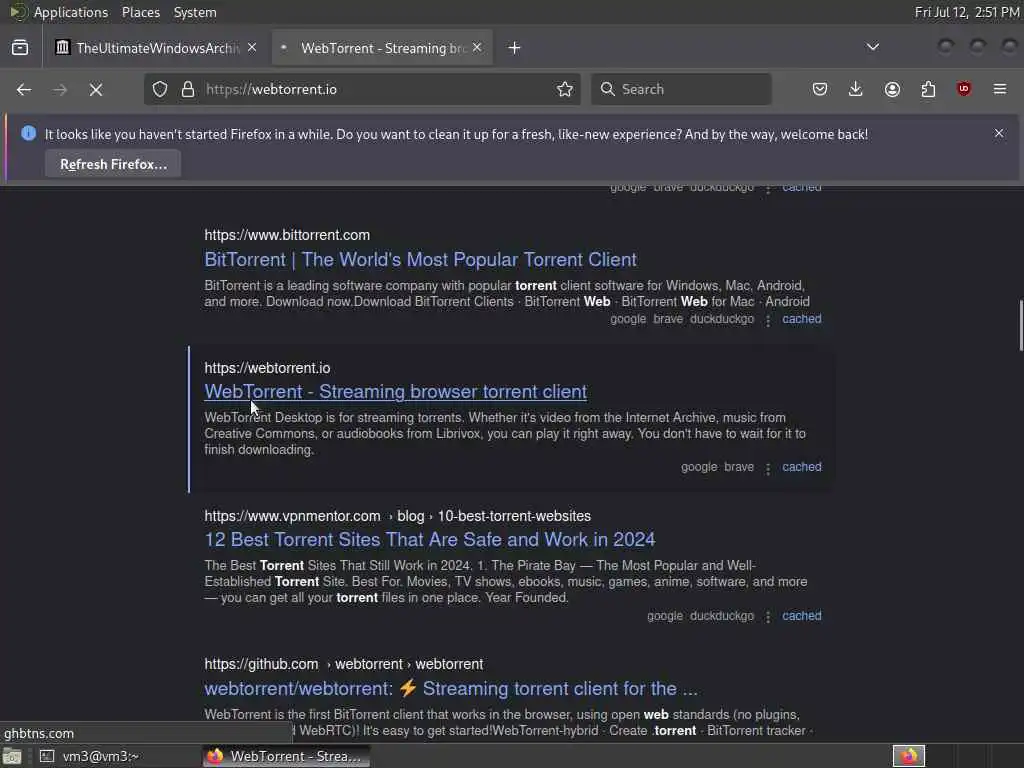Open the System menu
1024x768 pixels.
(x=195, y=12)
